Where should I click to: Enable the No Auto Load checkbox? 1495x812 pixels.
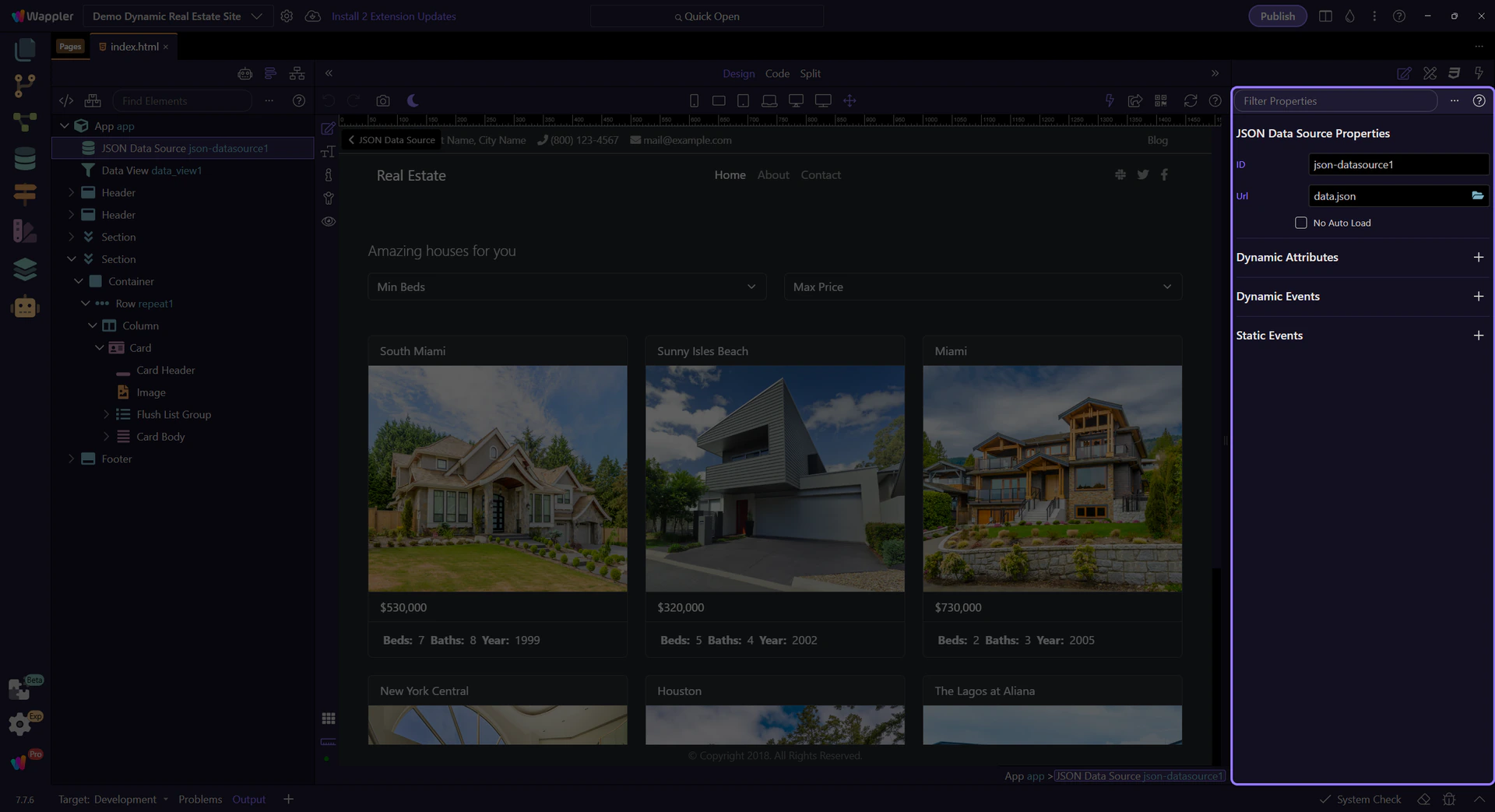(1300, 223)
